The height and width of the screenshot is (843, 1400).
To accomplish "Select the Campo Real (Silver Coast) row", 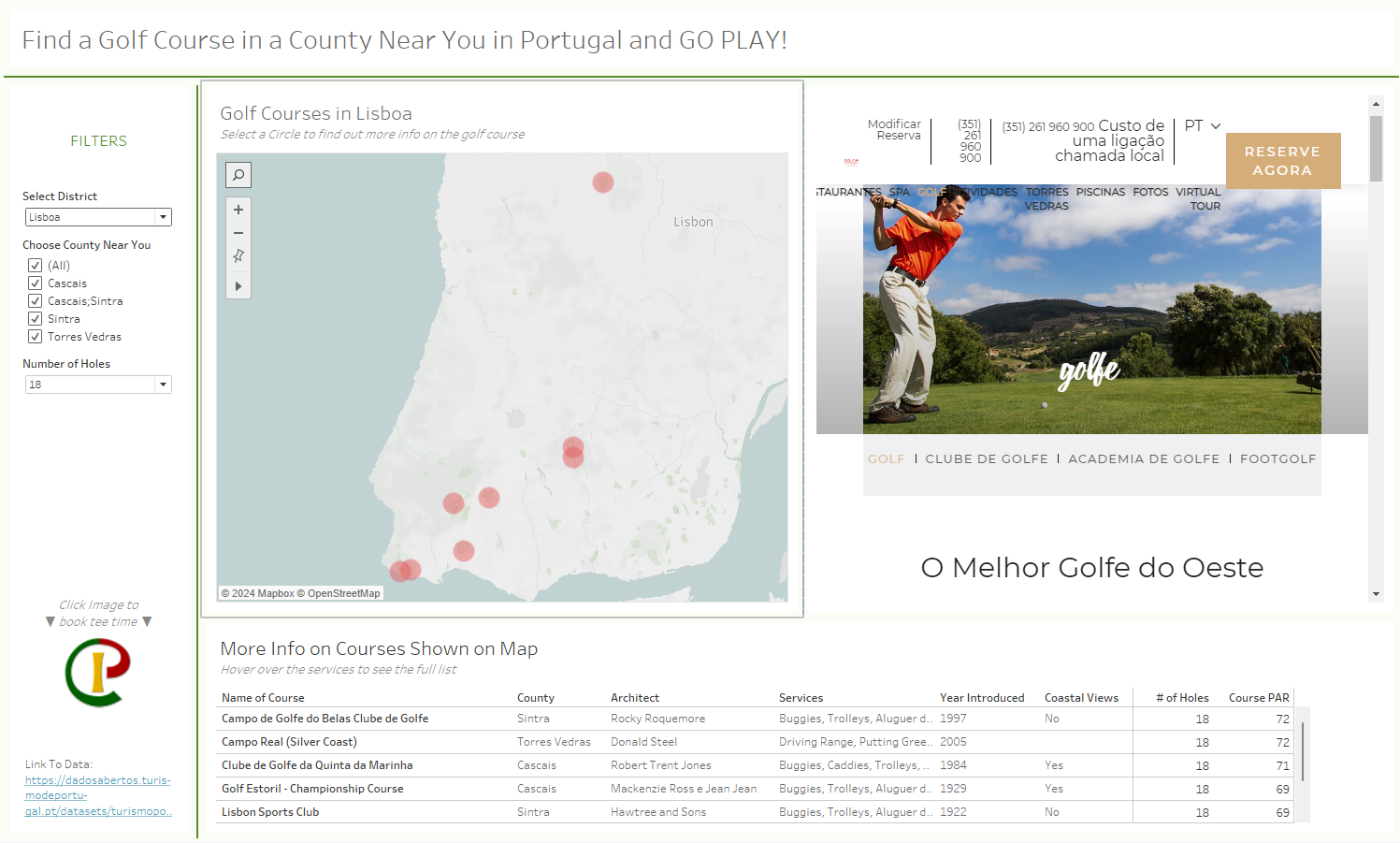I will (x=289, y=742).
